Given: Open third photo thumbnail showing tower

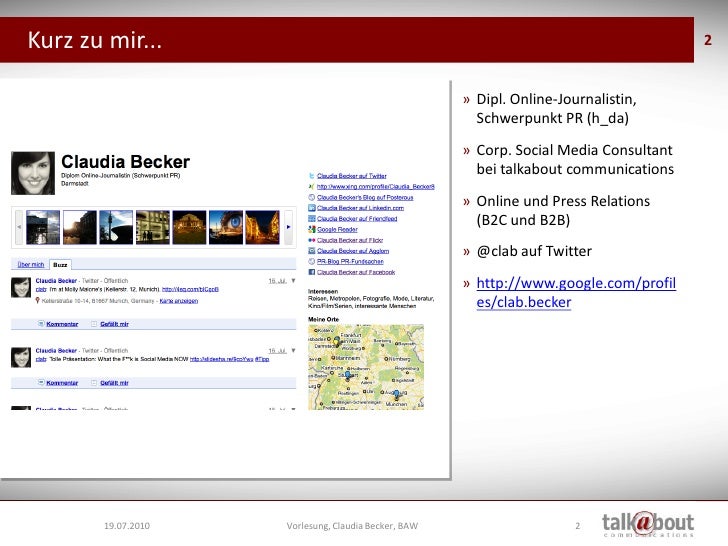Looking at the screenshot, I should coord(116,227).
